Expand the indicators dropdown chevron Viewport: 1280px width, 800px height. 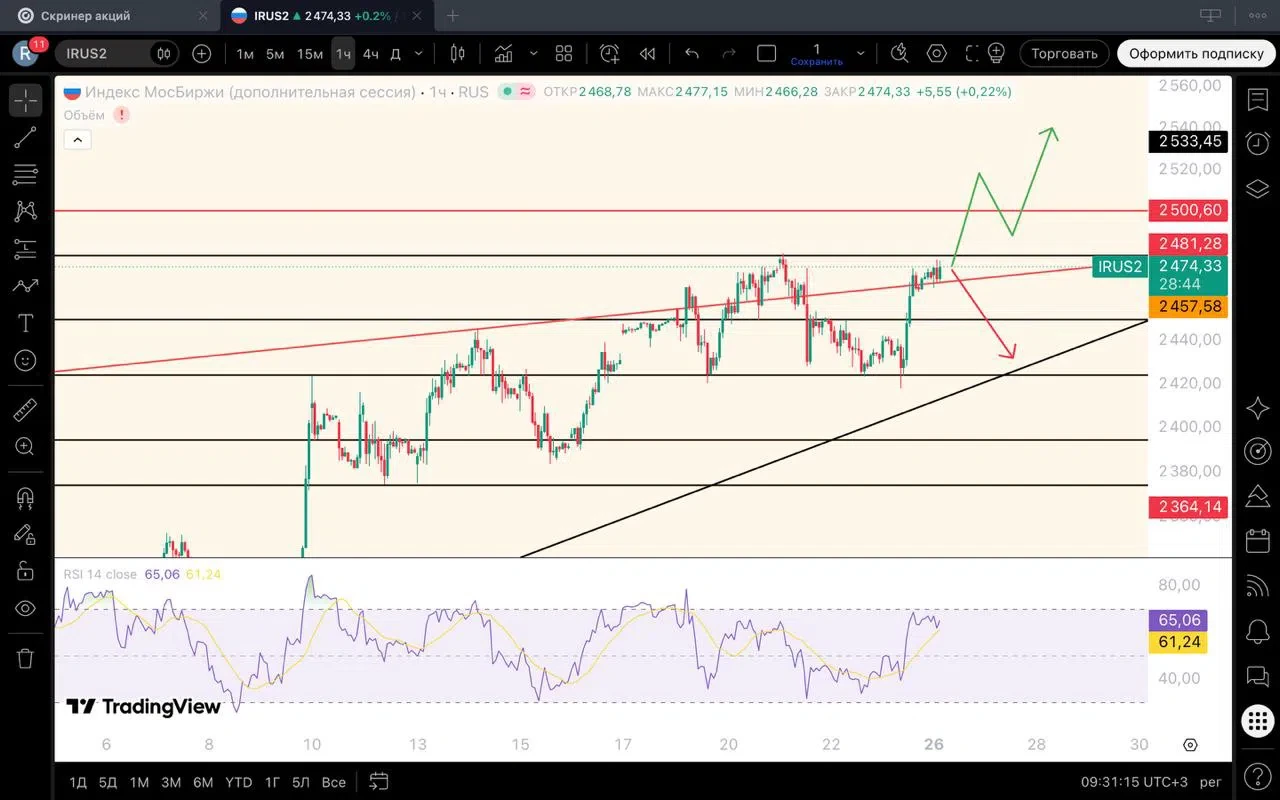pos(533,53)
